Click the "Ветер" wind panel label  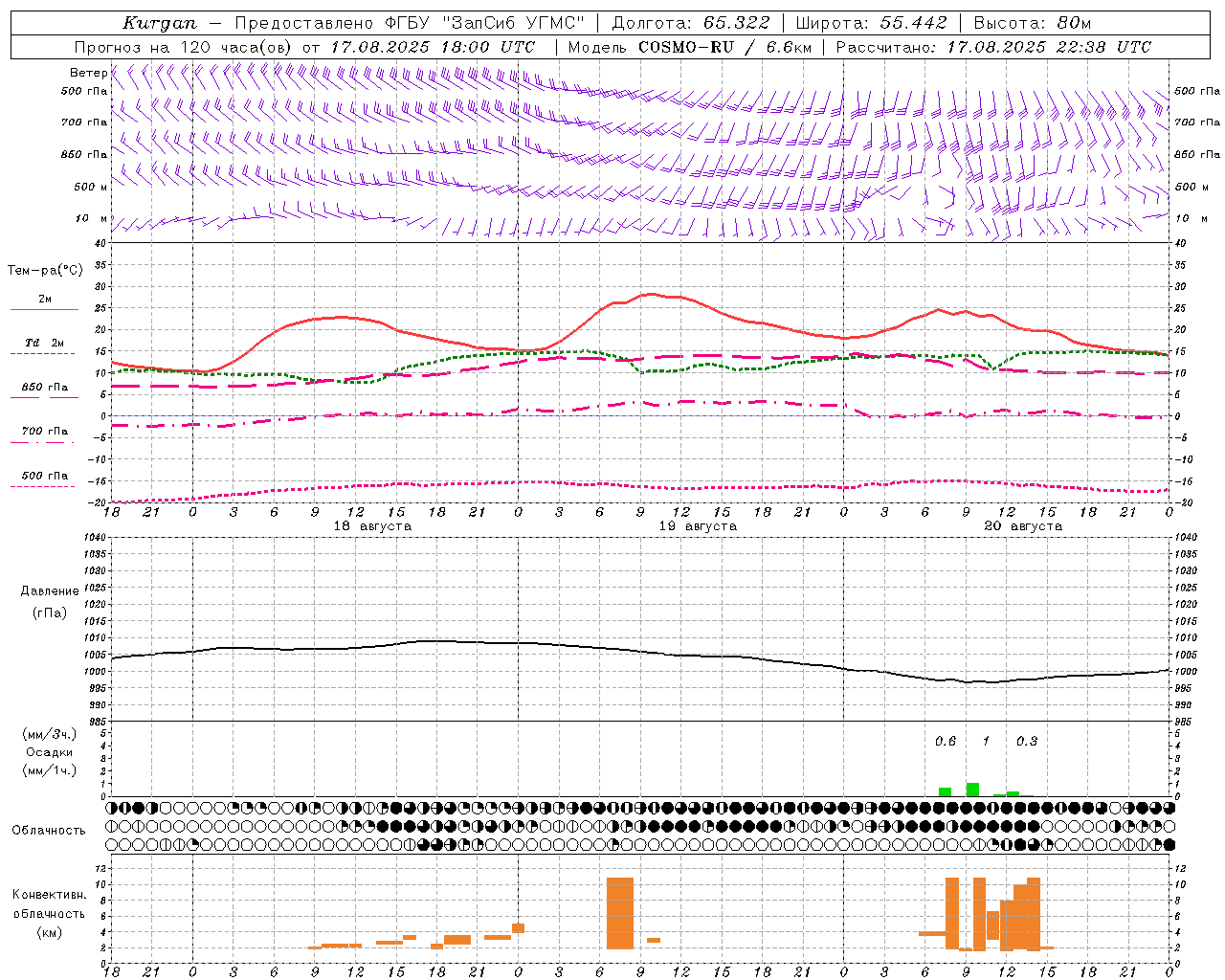click(88, 73)
